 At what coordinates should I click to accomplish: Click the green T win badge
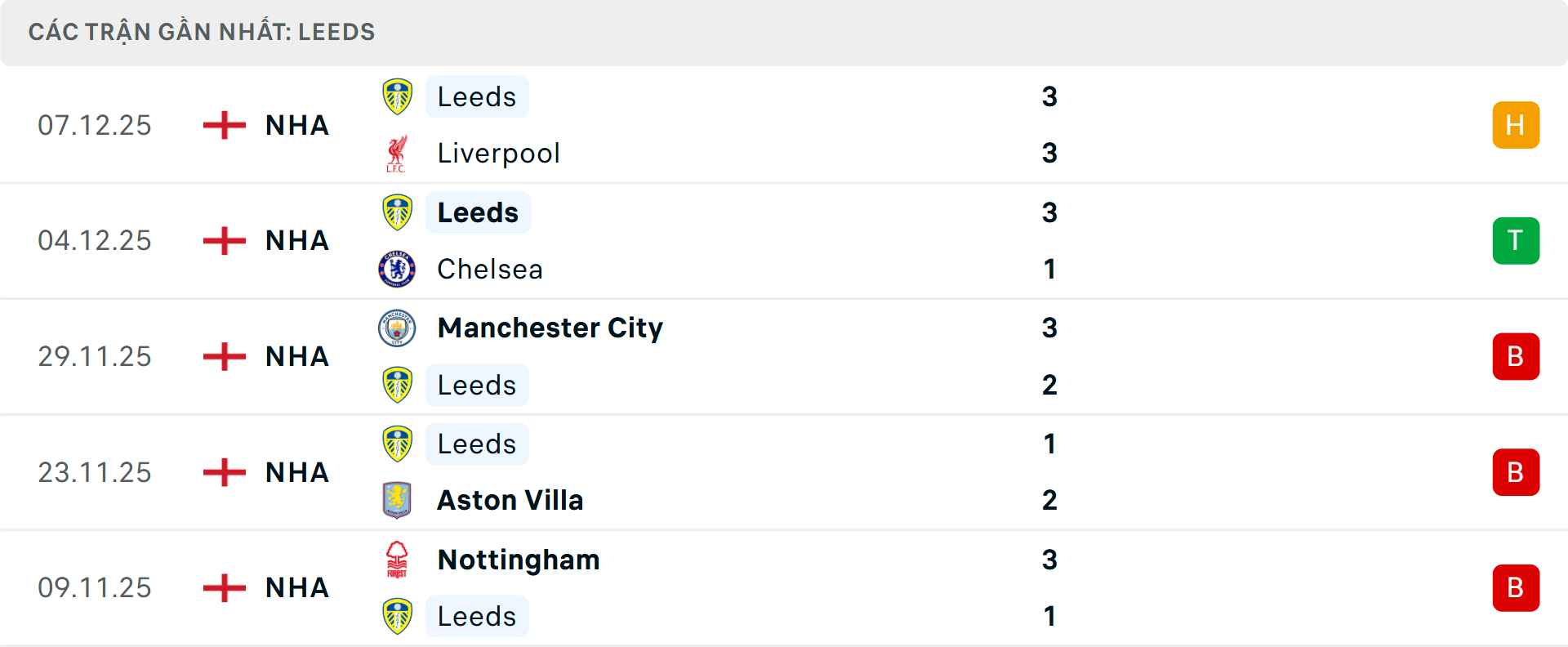[1516, 240]
